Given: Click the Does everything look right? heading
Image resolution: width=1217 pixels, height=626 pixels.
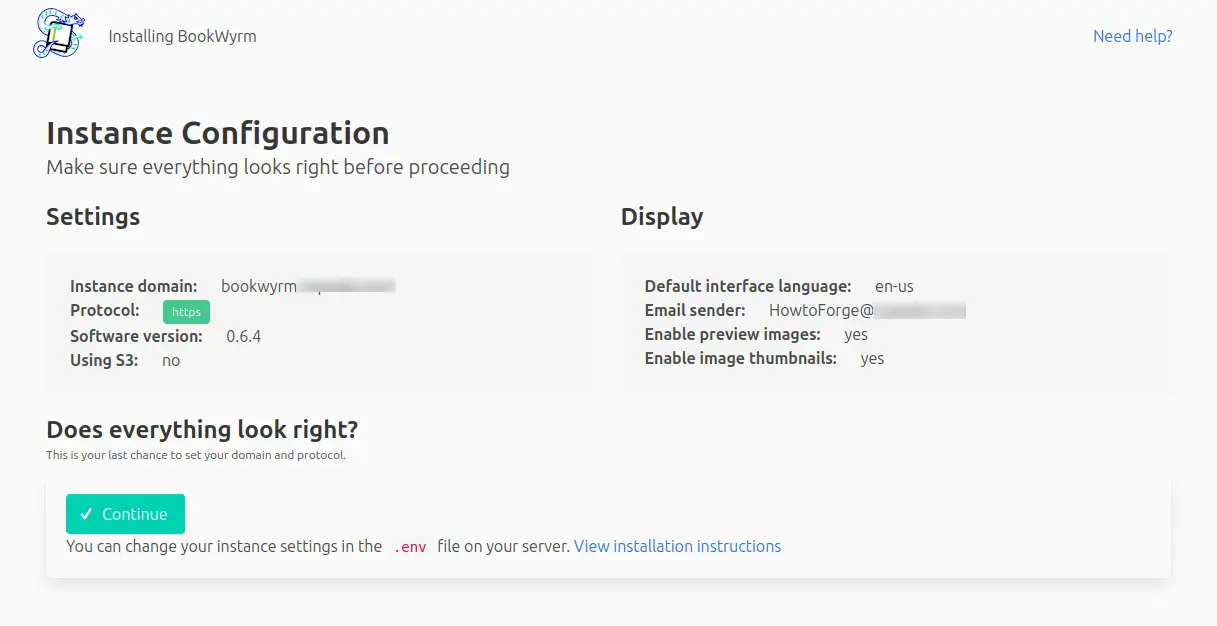Looking at the screenshot, I should click(x=202, y=430).
